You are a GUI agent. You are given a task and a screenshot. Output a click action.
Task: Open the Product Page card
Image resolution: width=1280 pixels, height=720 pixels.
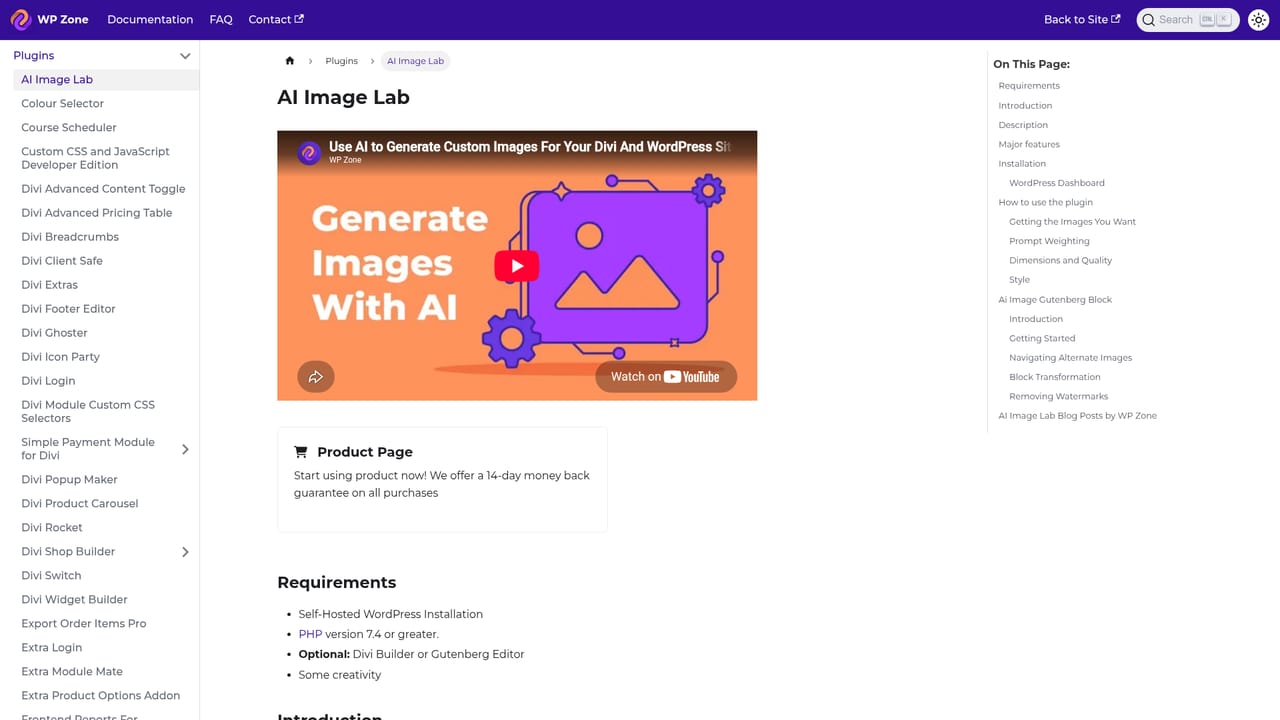442,480
